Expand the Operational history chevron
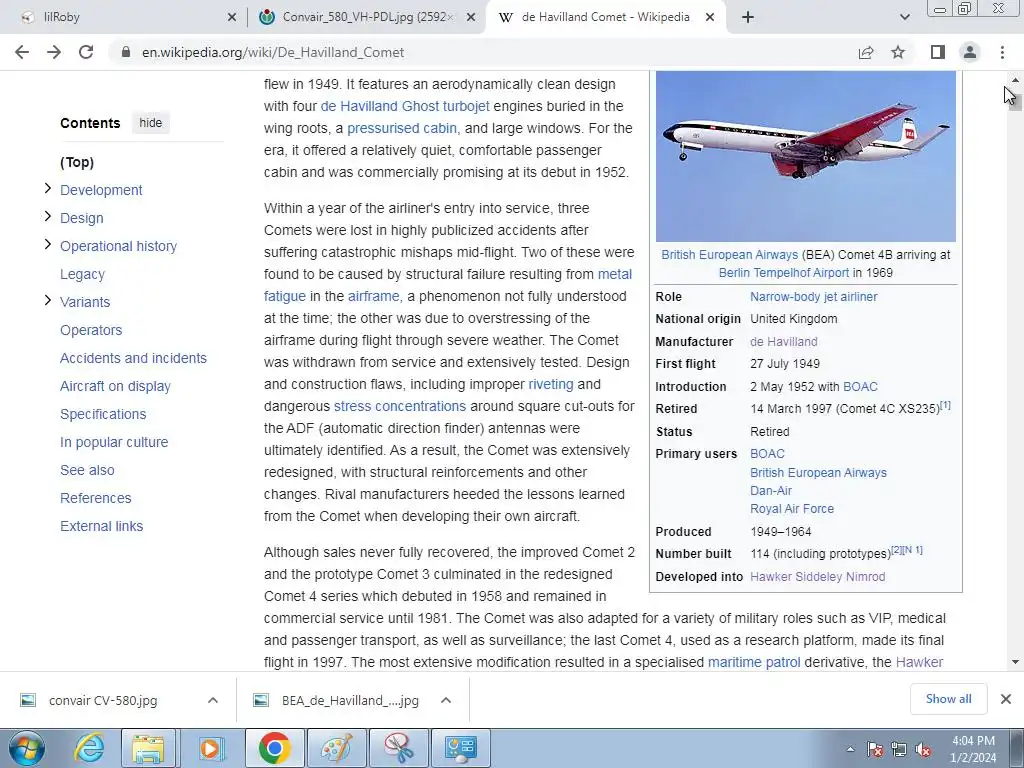 pyautogui.click(x=48, y=244)
